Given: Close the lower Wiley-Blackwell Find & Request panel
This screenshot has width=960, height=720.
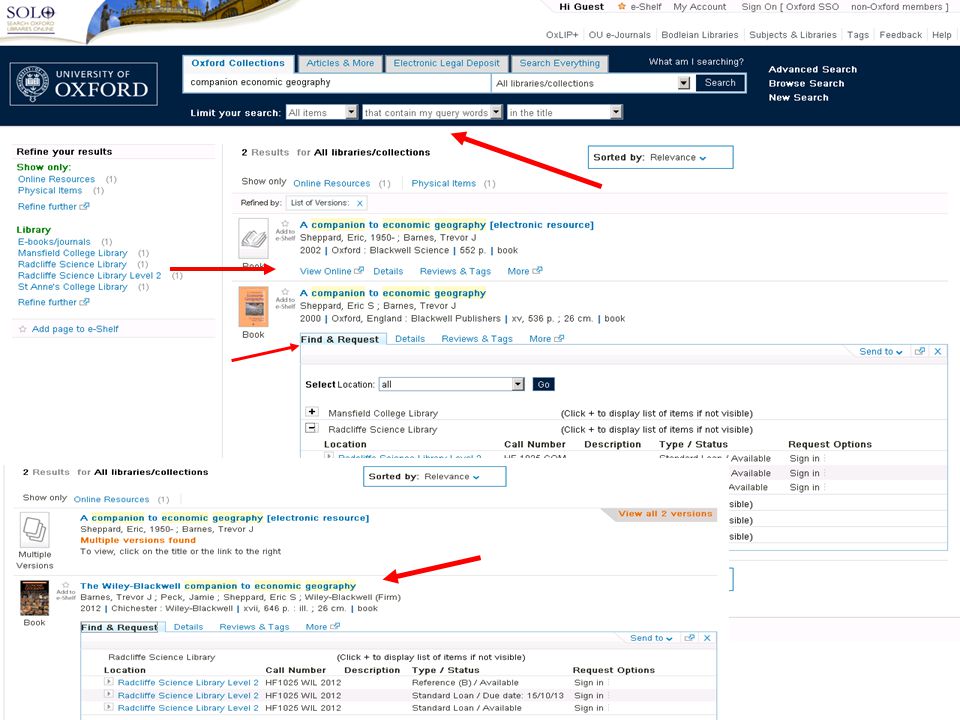Looking at the screenshot, I should [x=707, y=638].
